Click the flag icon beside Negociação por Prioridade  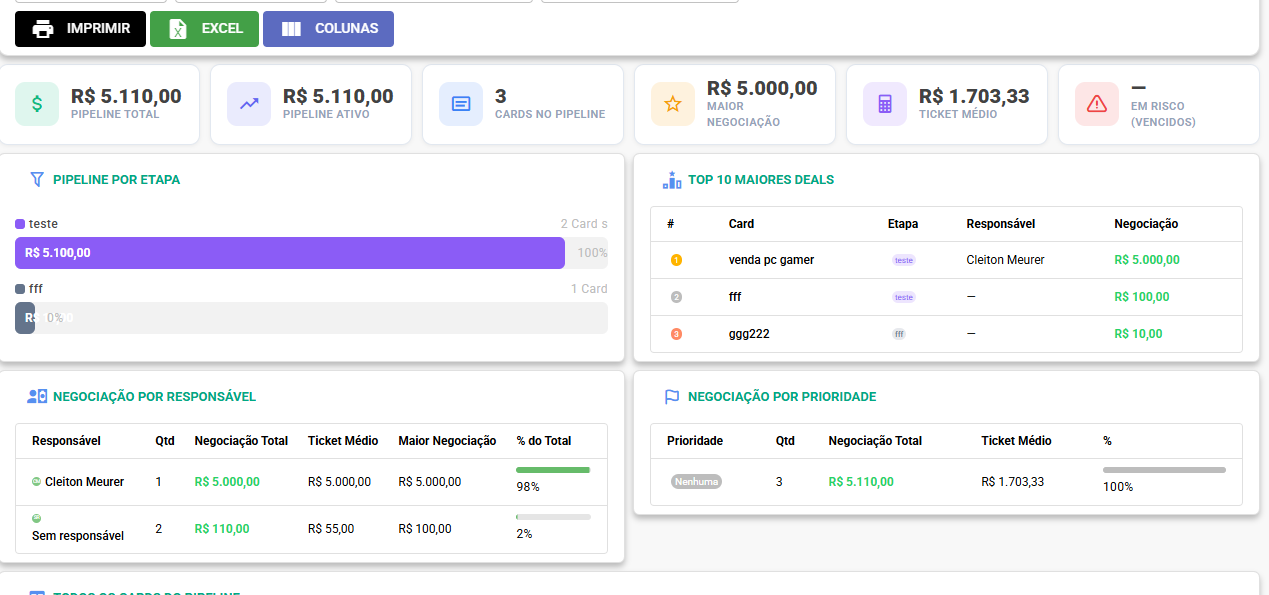point(672,397)
